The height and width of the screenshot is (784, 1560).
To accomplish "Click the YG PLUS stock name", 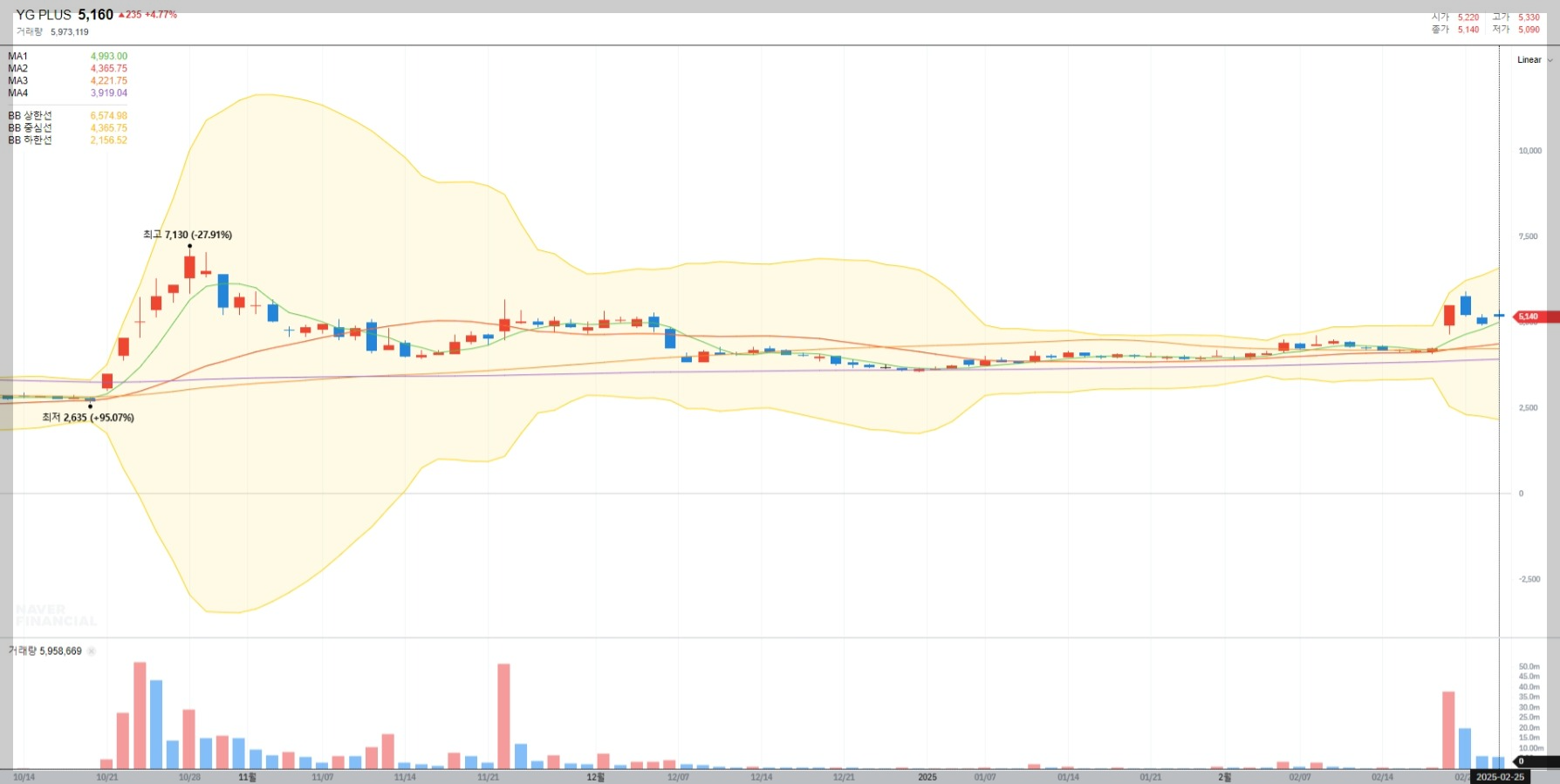I will (x=44, y=15).
